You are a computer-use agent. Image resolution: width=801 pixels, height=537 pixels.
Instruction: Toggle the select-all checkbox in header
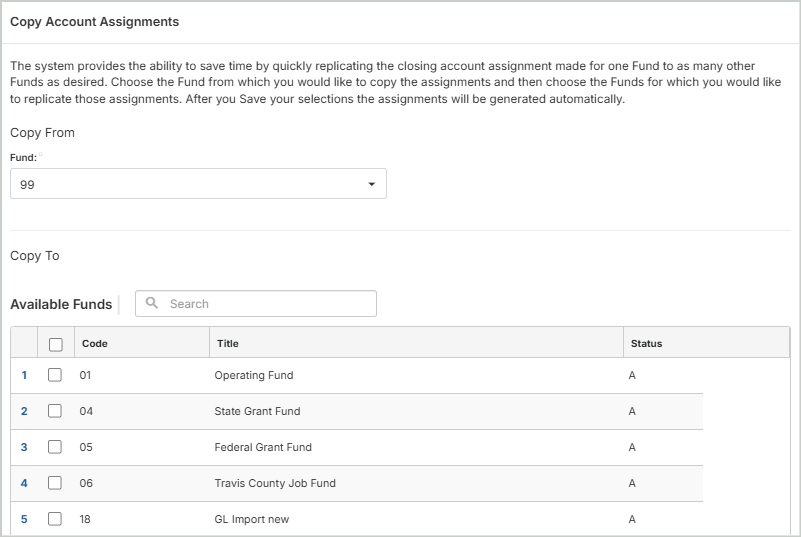[x=56, y=344]
